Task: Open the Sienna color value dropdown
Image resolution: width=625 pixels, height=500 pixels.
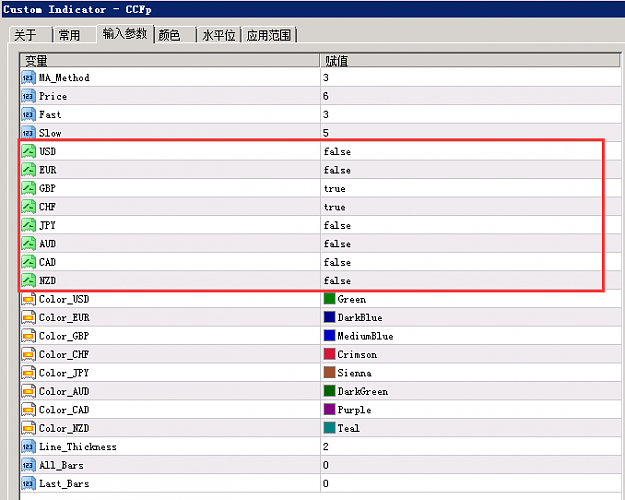Action: tap(470, 373)
